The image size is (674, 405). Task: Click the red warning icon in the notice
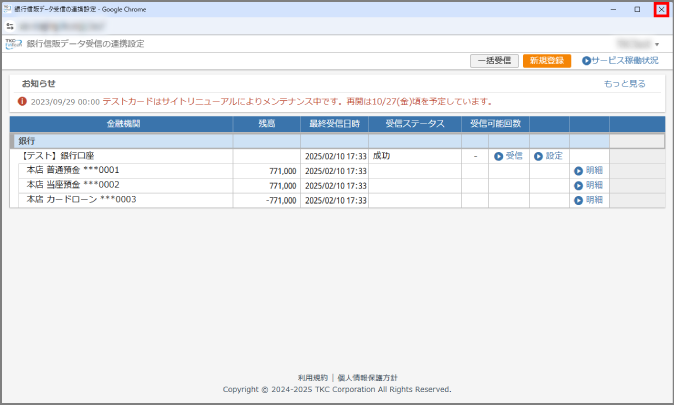point(22,102)
